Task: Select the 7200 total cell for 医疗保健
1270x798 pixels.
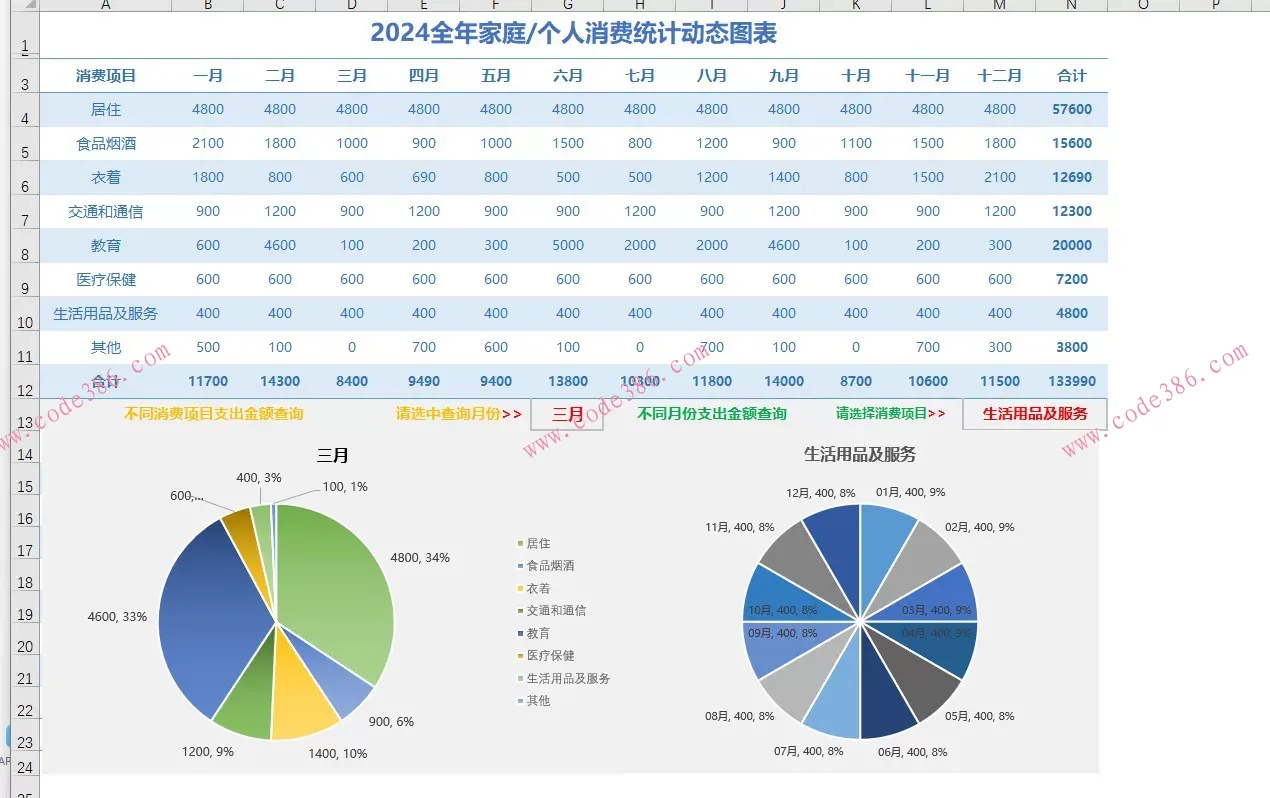Action: click(1072, 280)
